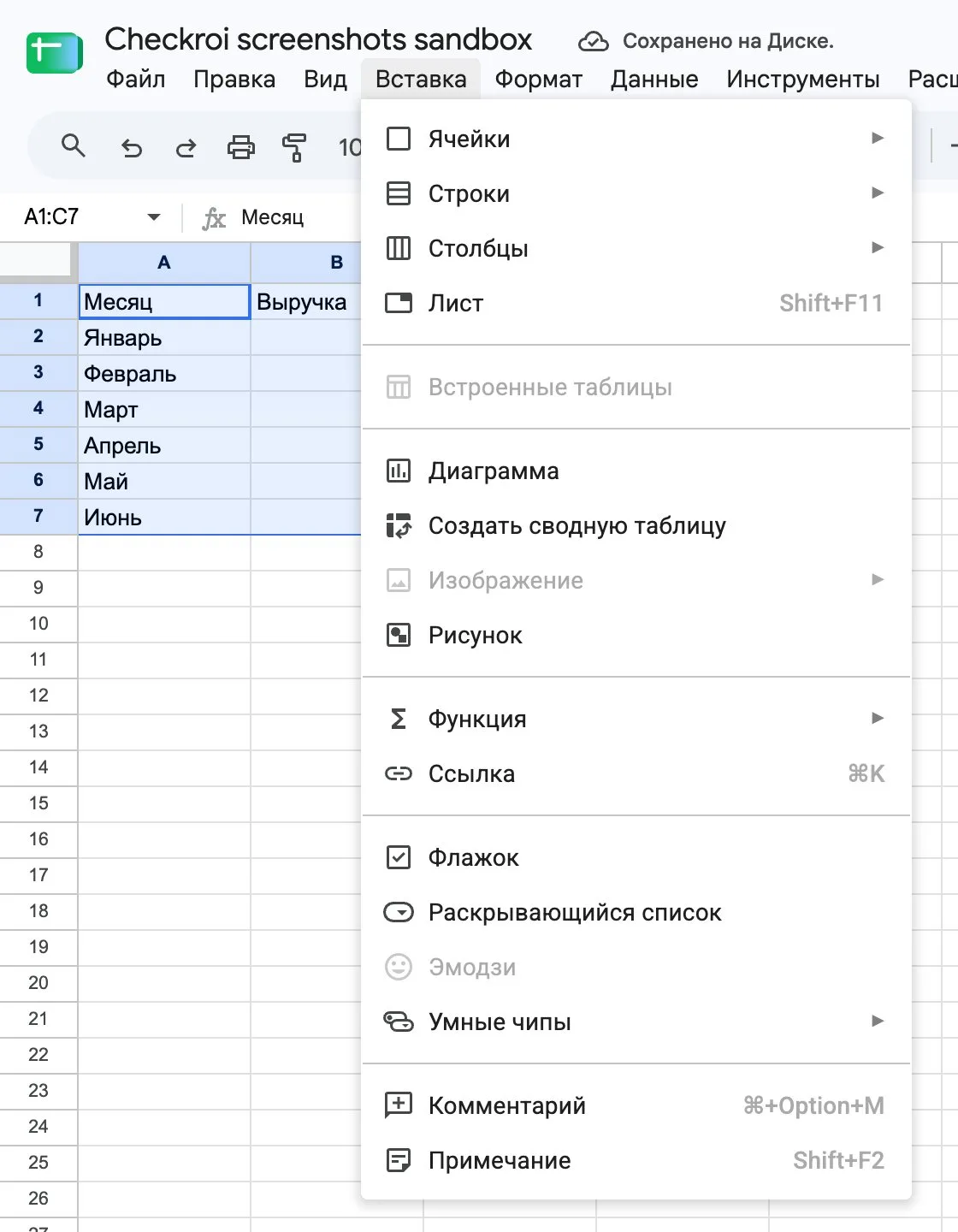This screenshot has width=958, height=1232.
Task: Click the Флажок checkbox icon
Action: click(399, 857)
